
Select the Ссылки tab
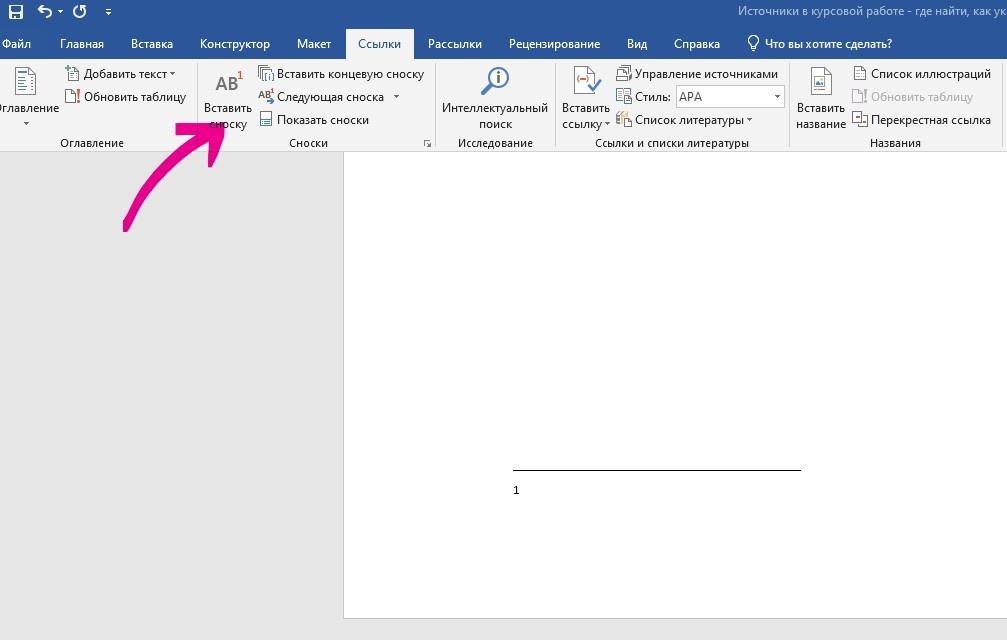[379, 44]
